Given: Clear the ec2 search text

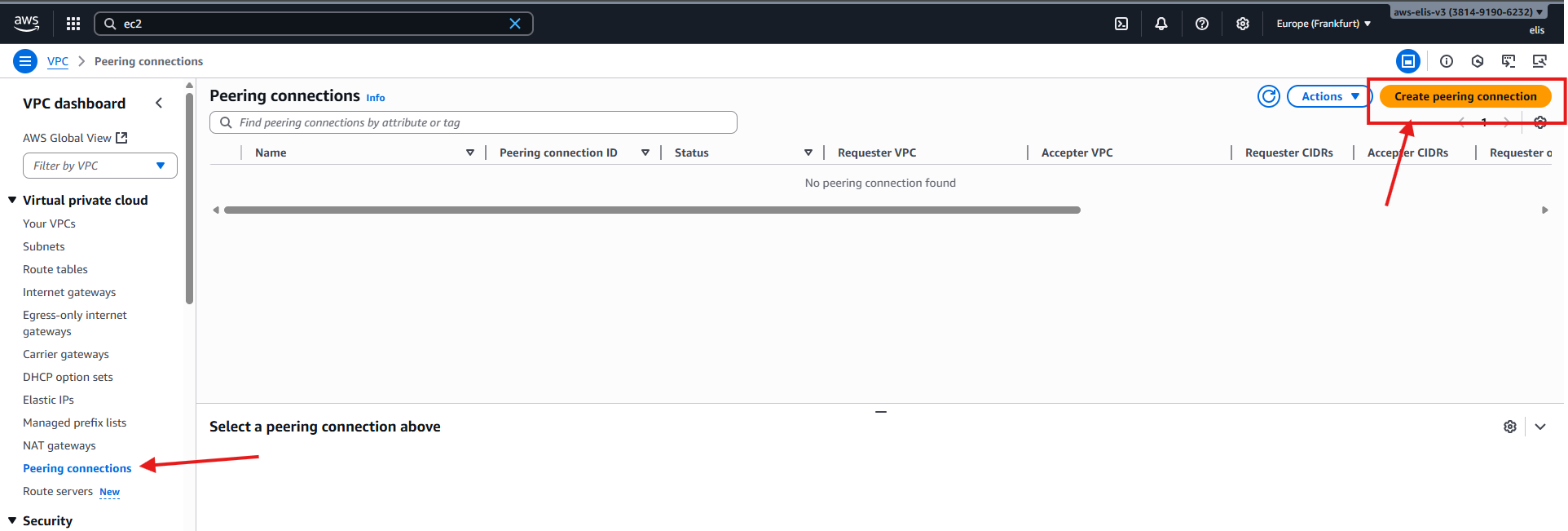Looking at the screenshot, I should [515, 24].
